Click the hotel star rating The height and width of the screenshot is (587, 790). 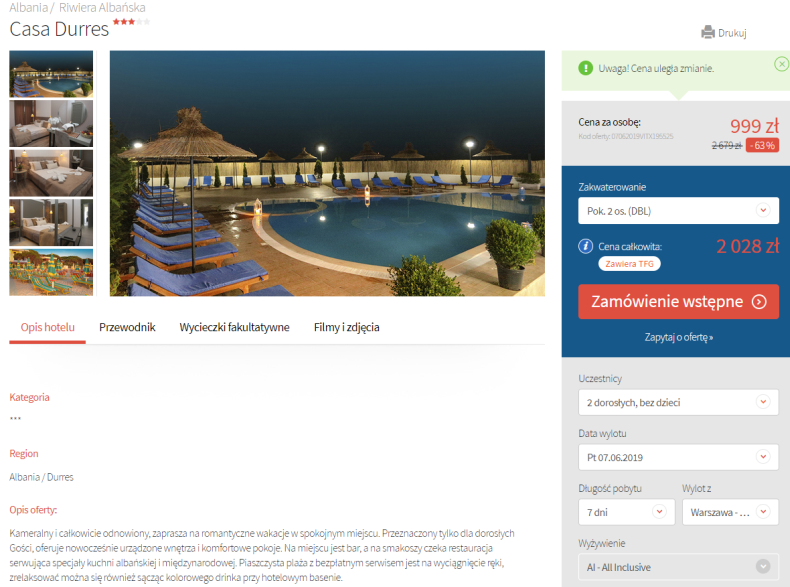tap(131, 22)
